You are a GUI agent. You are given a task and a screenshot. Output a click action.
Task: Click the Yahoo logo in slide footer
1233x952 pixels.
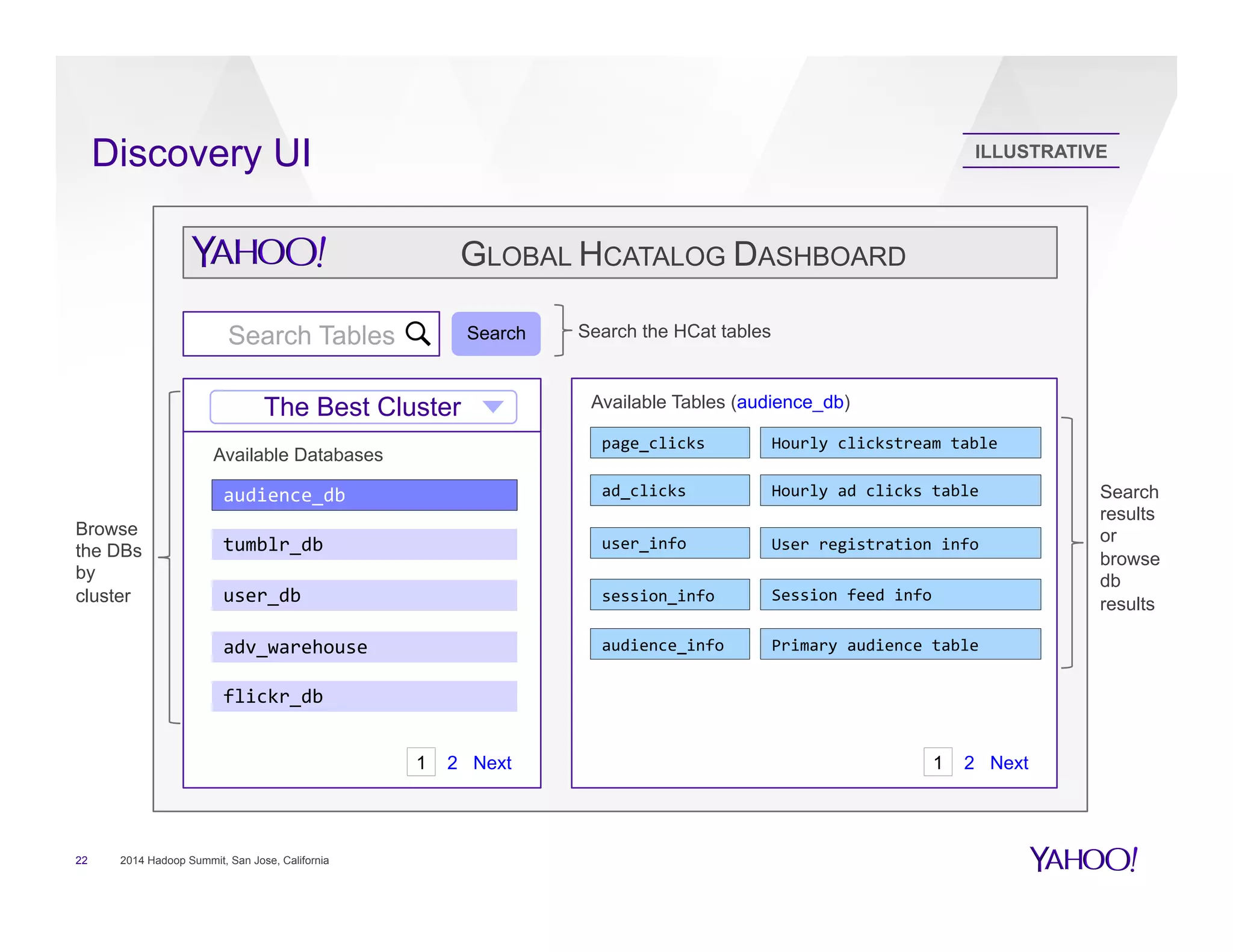[x=1084, y=859]
